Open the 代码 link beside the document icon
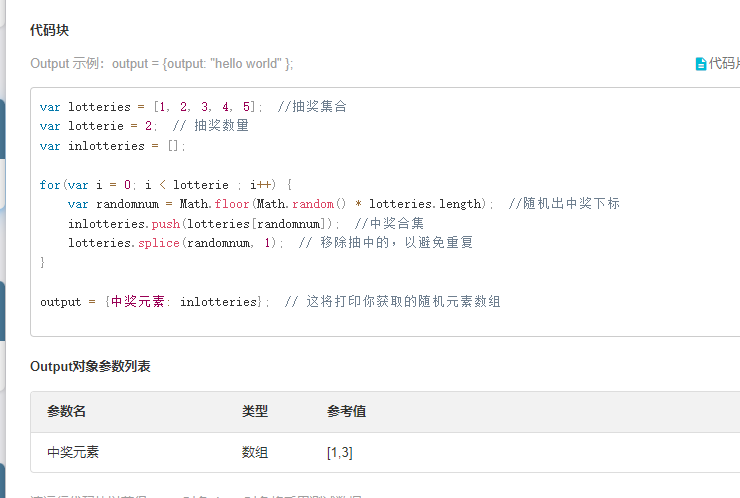 coord(724,64)
